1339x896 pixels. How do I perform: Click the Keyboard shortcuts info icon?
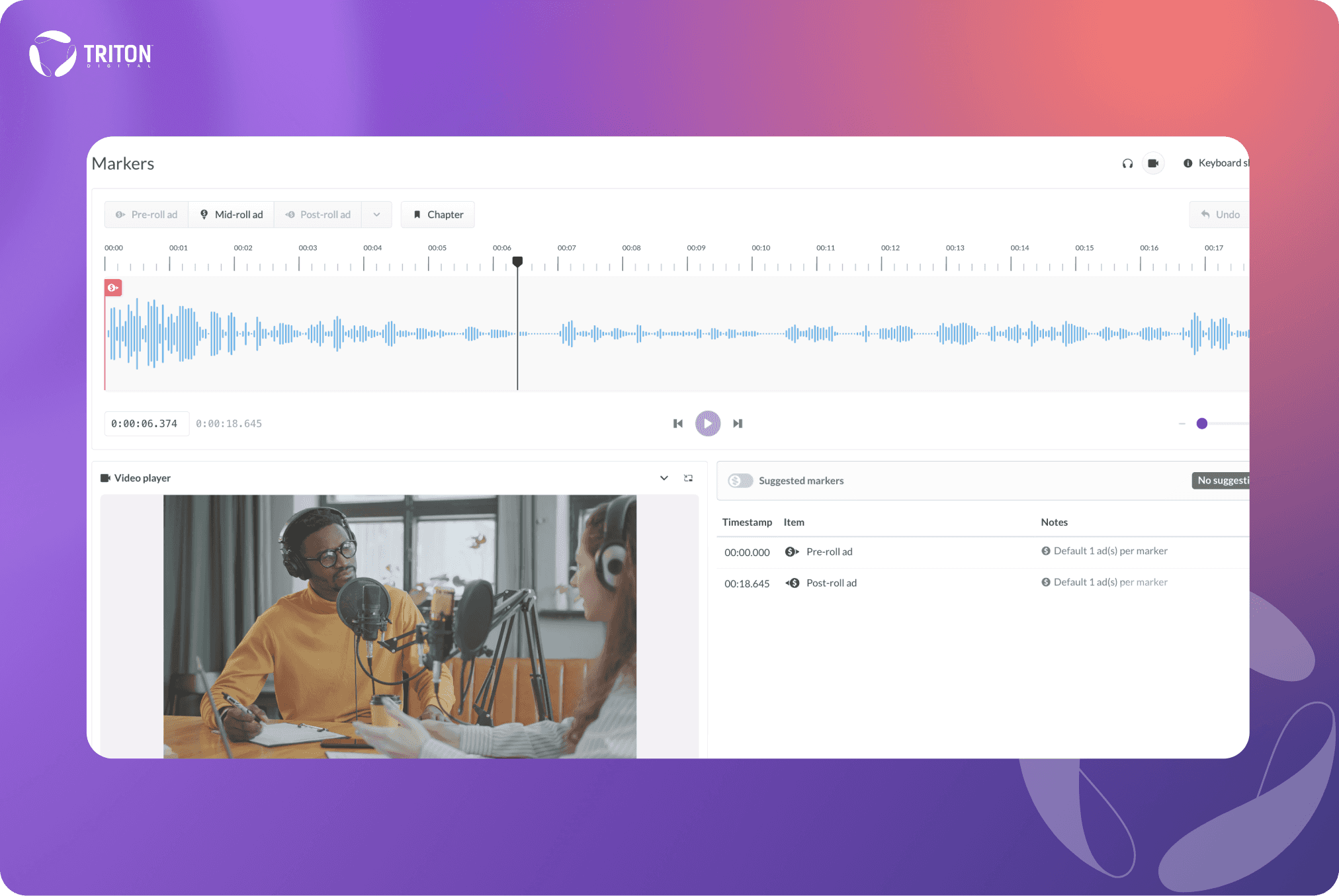(x=1188, y=163)
